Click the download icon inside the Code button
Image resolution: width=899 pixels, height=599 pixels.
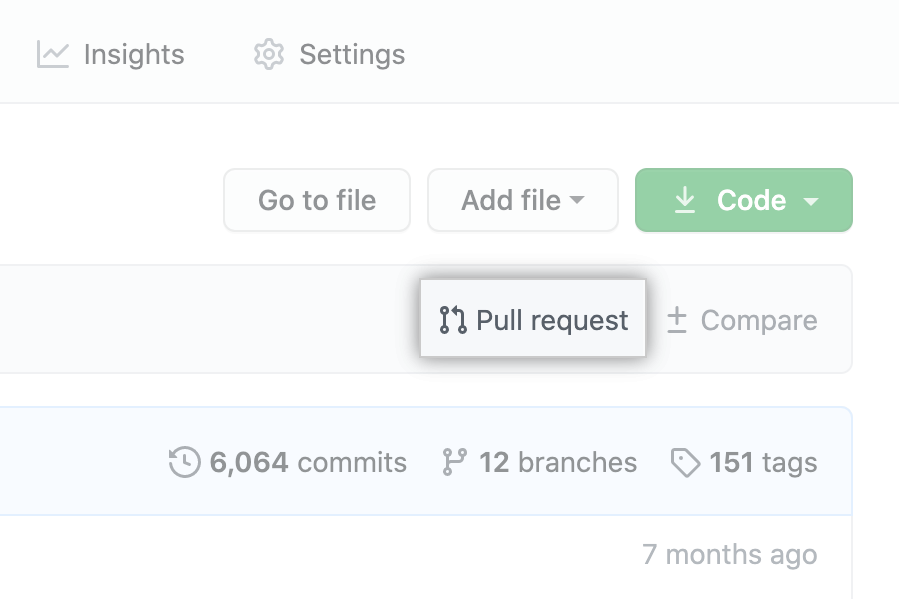(685, 200)
